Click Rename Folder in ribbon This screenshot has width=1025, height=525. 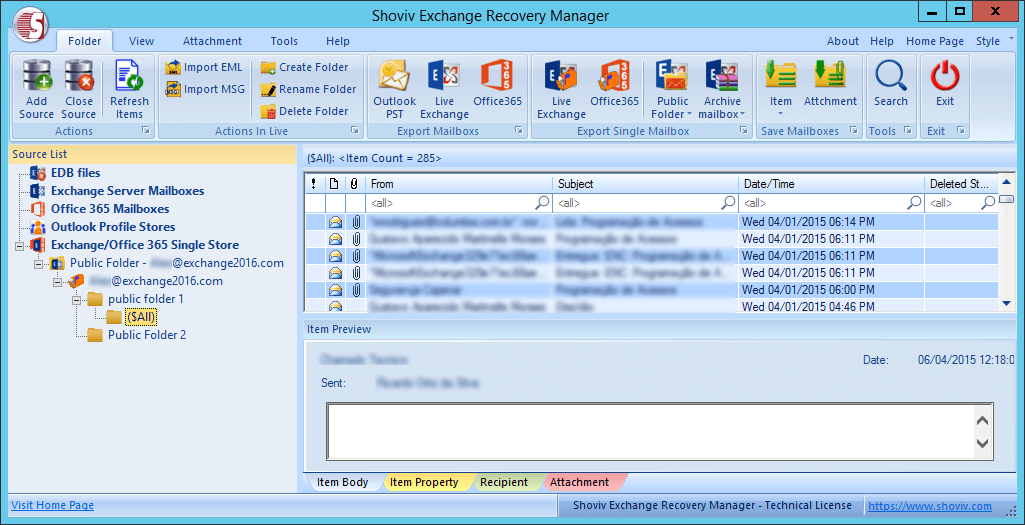click(x=308, y=89)
